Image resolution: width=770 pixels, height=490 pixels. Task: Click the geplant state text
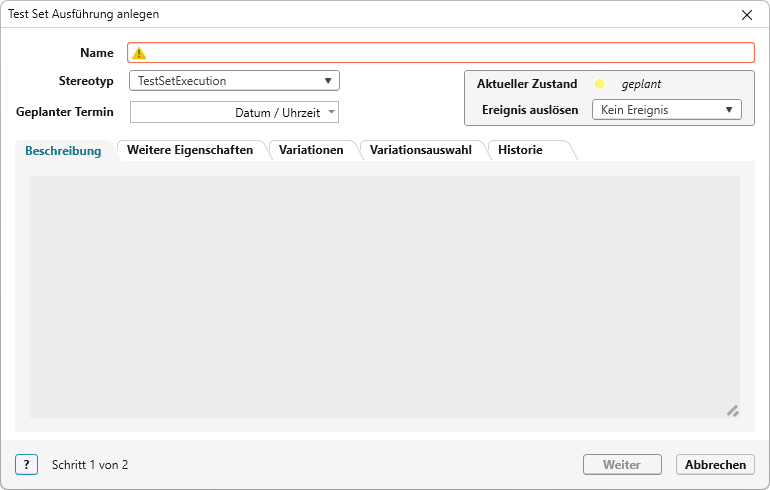pos(641,84)
